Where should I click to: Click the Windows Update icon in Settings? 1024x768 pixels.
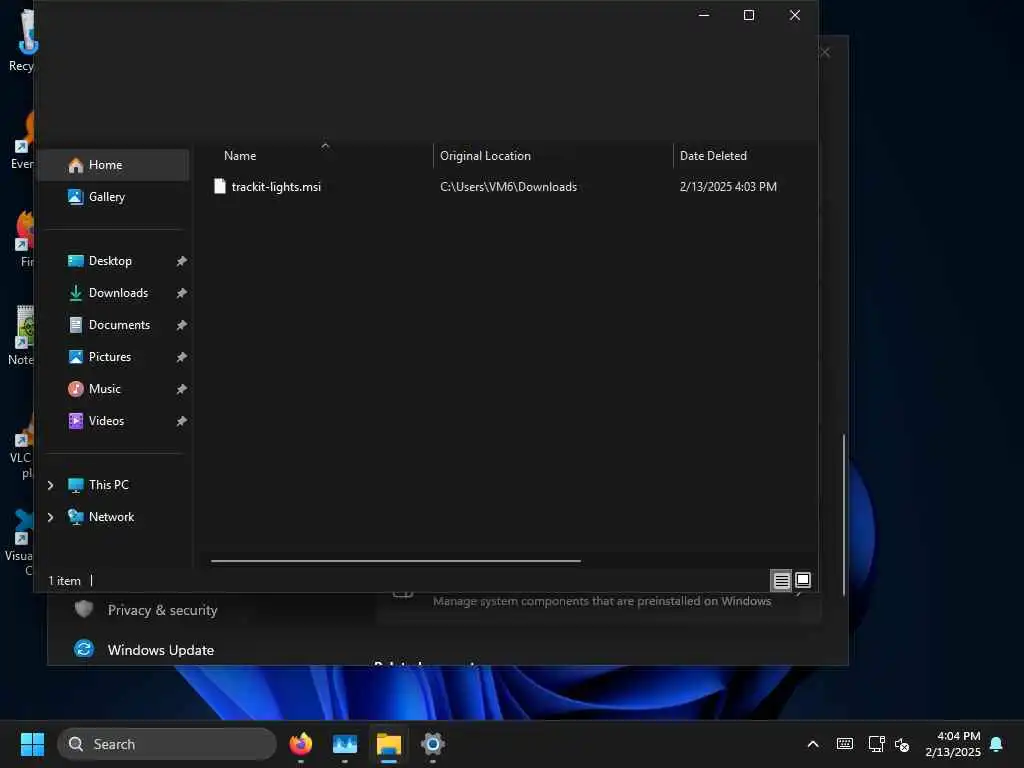tap(84, 649)
